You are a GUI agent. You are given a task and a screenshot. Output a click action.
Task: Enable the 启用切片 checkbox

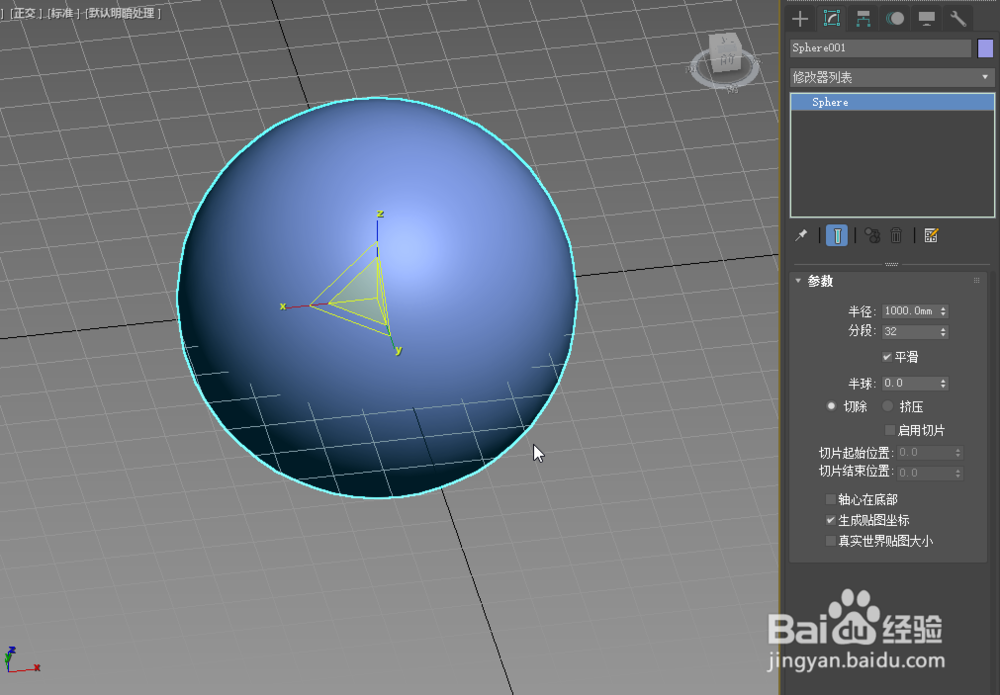[889, 428]
